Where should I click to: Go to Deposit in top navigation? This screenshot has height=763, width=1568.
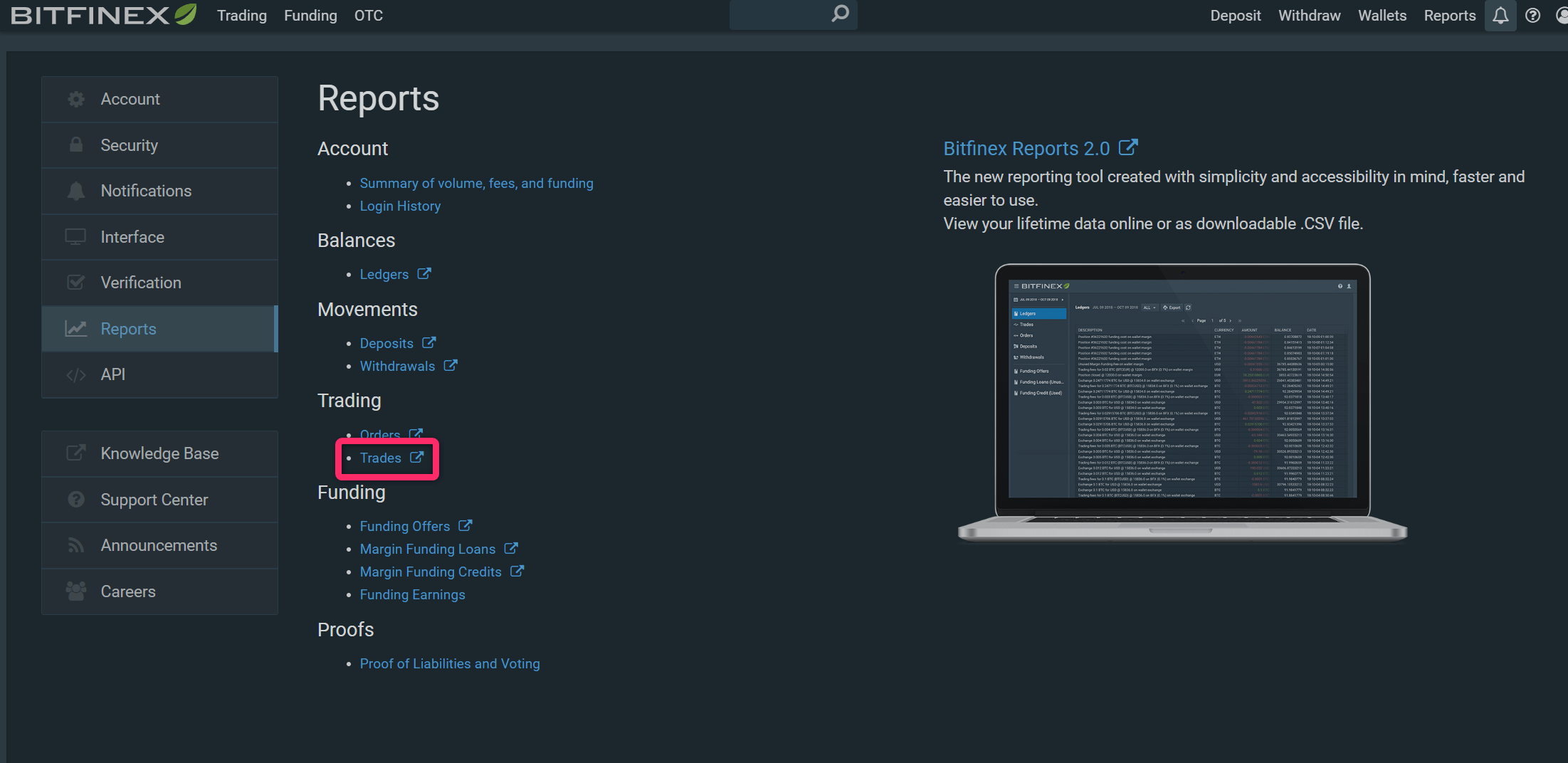pyautogui.click(x=1235, y=16)
